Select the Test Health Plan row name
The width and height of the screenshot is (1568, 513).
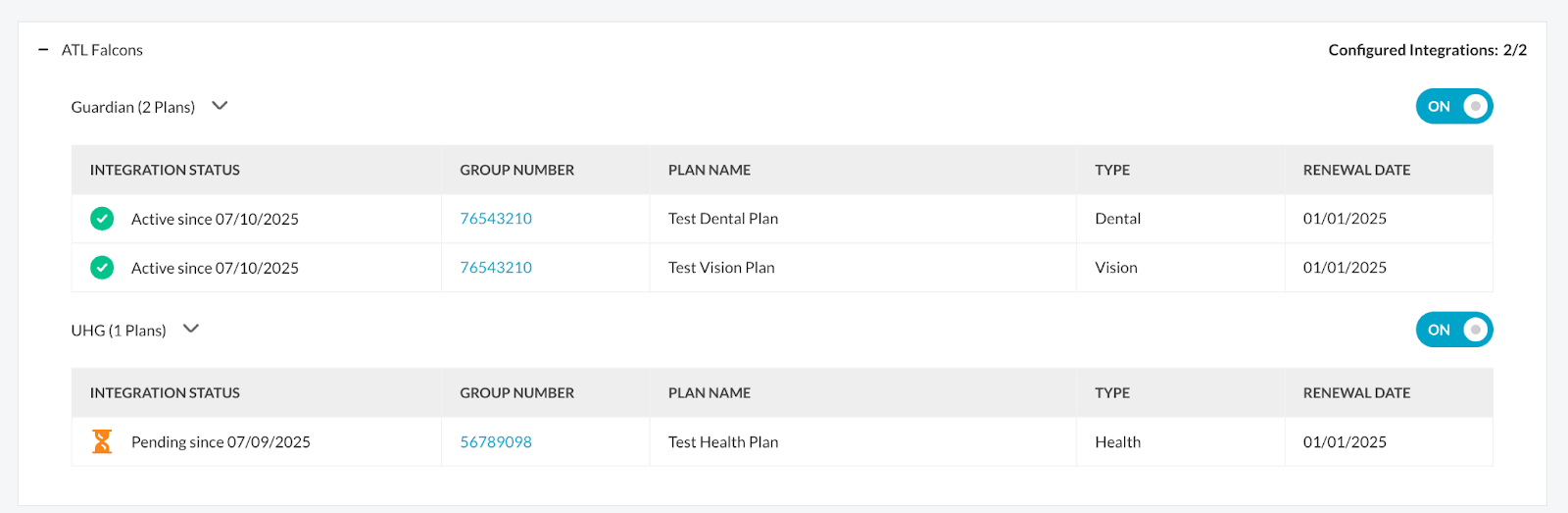tap(723, 442)
